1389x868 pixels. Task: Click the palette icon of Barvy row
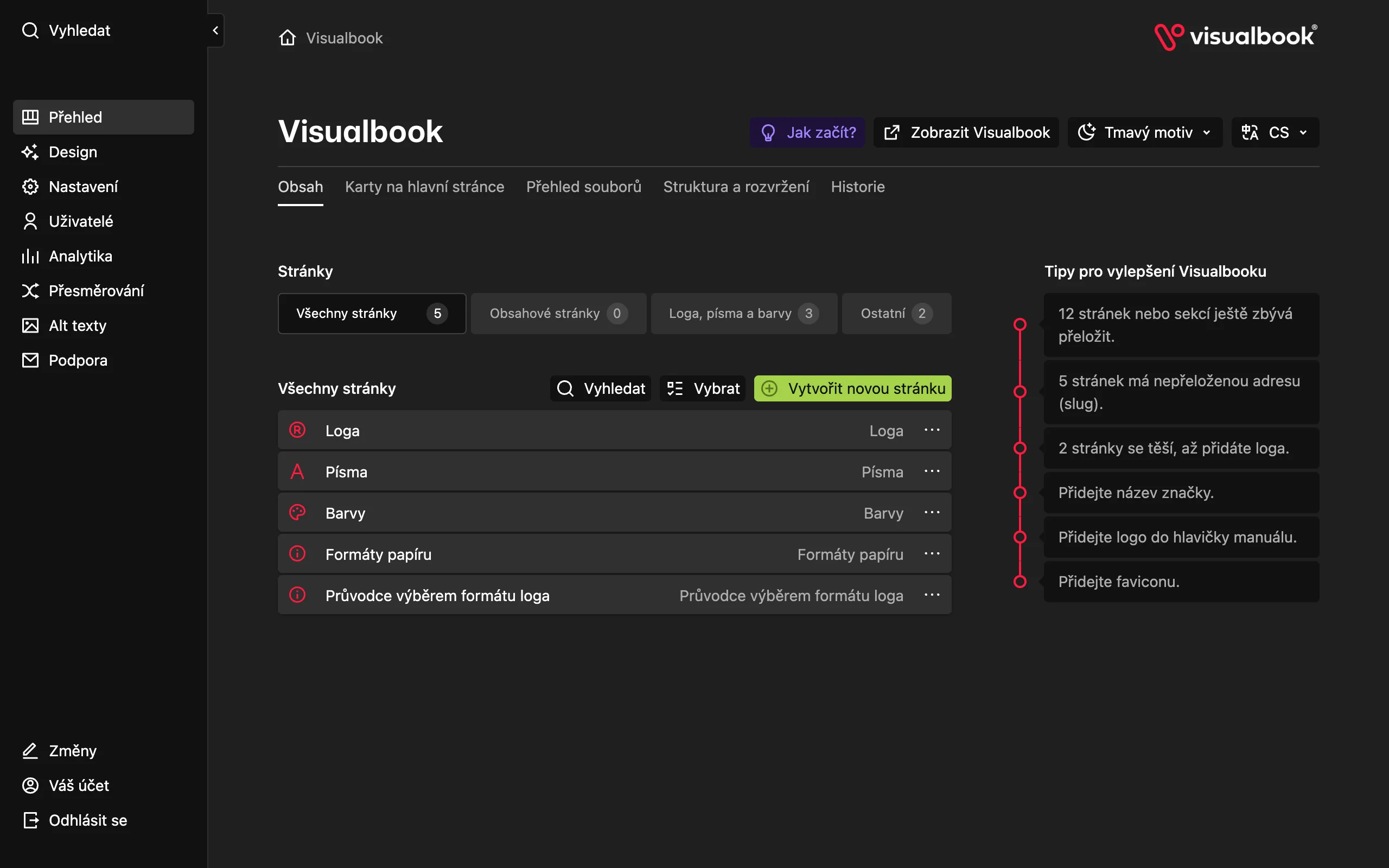coord(297,512)
